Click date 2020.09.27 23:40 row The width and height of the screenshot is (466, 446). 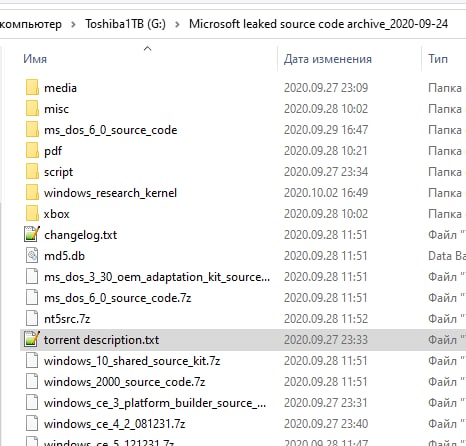click(x=326, y=424)
